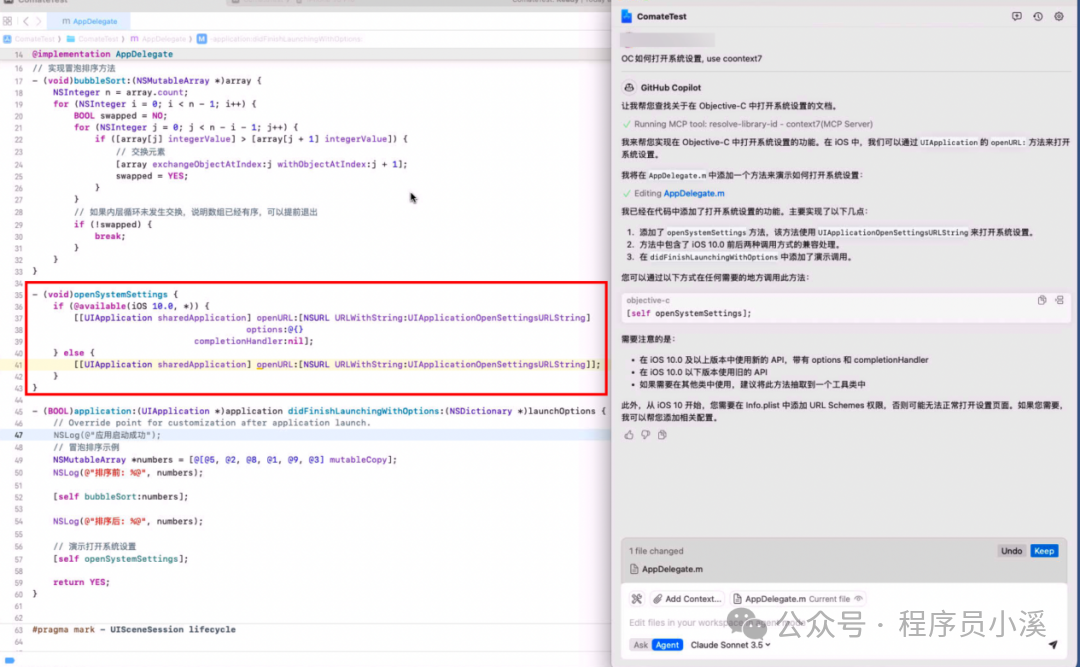Viewport: 1080px width, 667px height.
Task: Open the Copilot settings gear
Action: 1059,16
